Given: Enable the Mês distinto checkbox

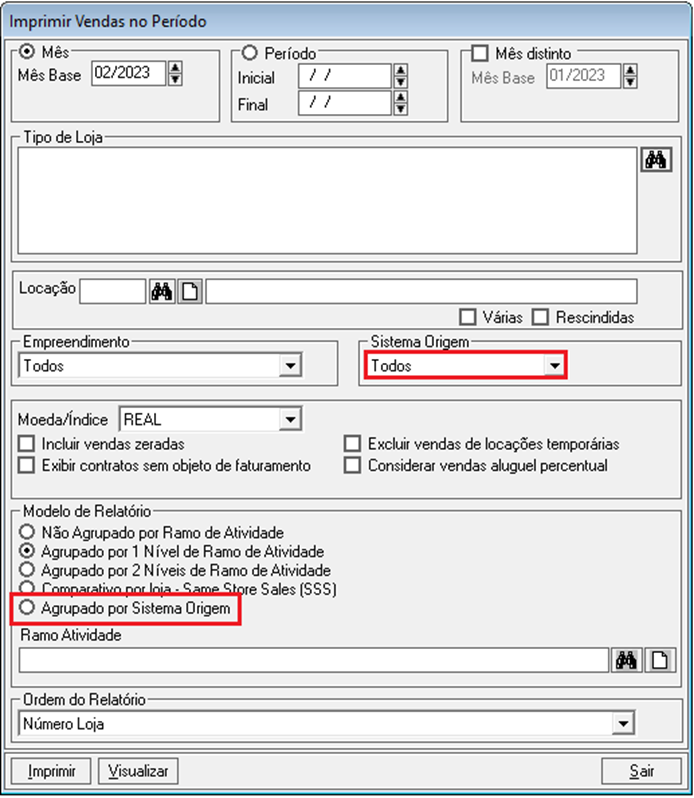Looking at the screenshot, I should pos(480,53).
